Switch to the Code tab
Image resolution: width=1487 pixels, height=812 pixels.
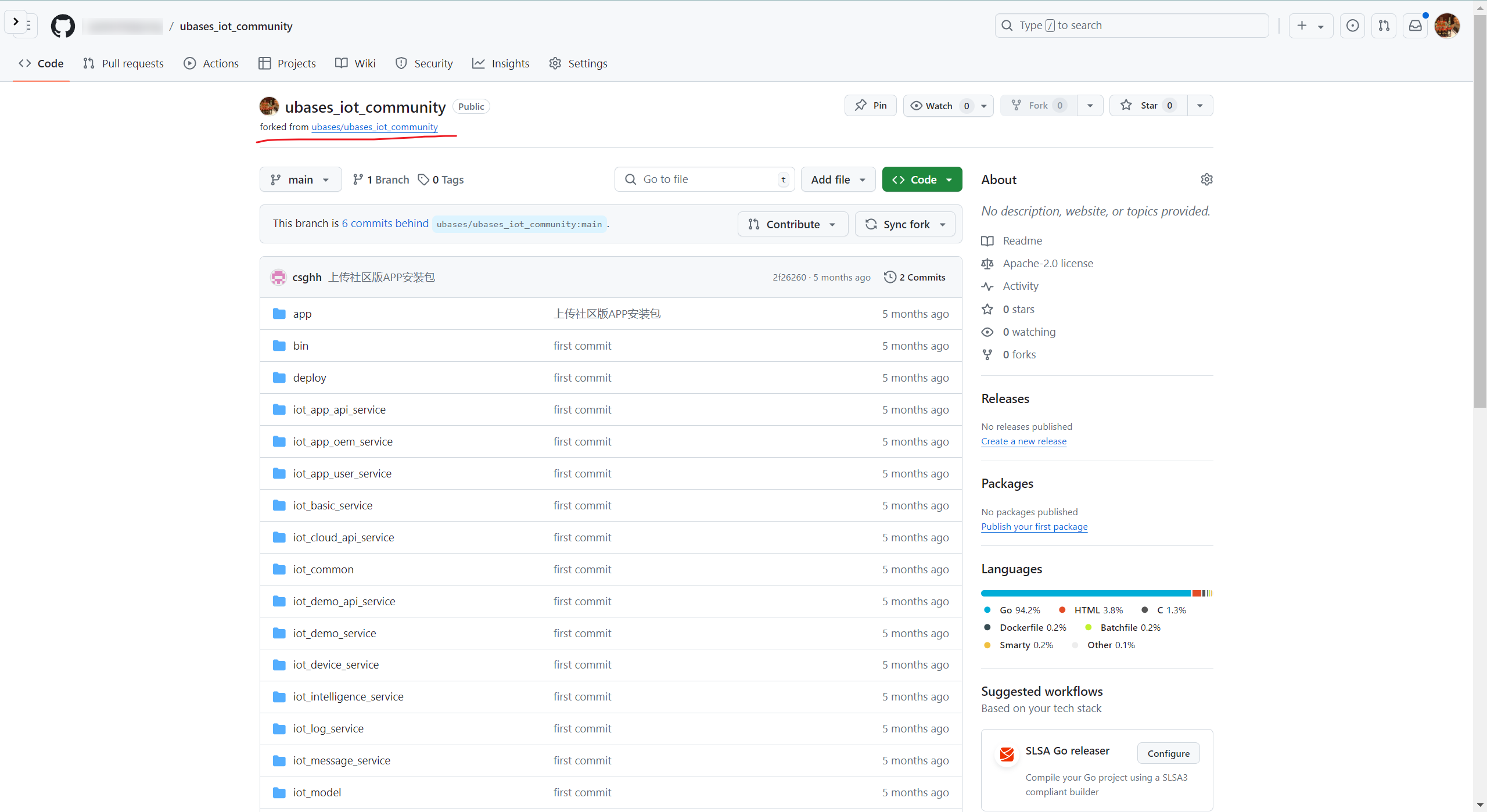pos(41,63)
